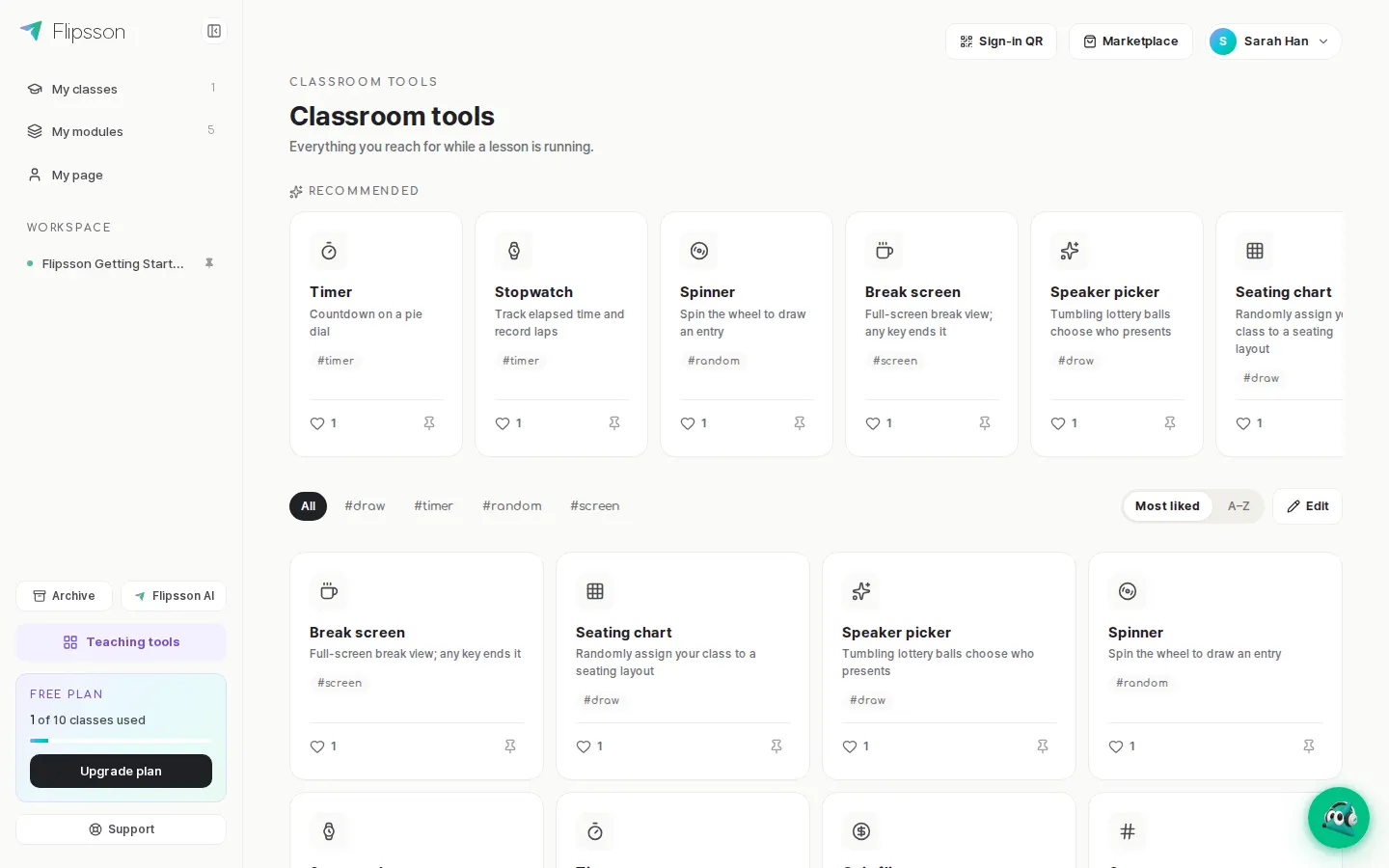Click the Upgrade plan button
1389x868 pixels.
coord(121,772)
